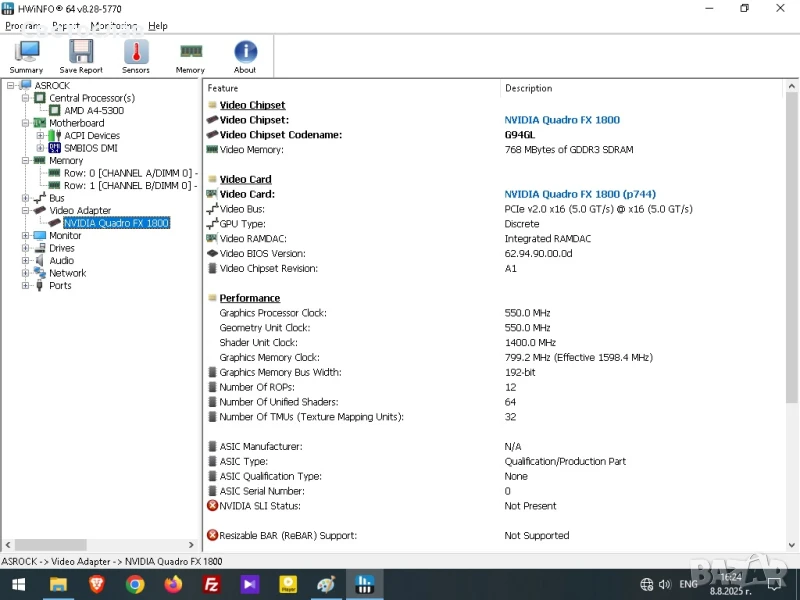Viewport: 800px width, 600px height.
Task: Open the Memory toolbar icon
Action: (x=190, y=56)
